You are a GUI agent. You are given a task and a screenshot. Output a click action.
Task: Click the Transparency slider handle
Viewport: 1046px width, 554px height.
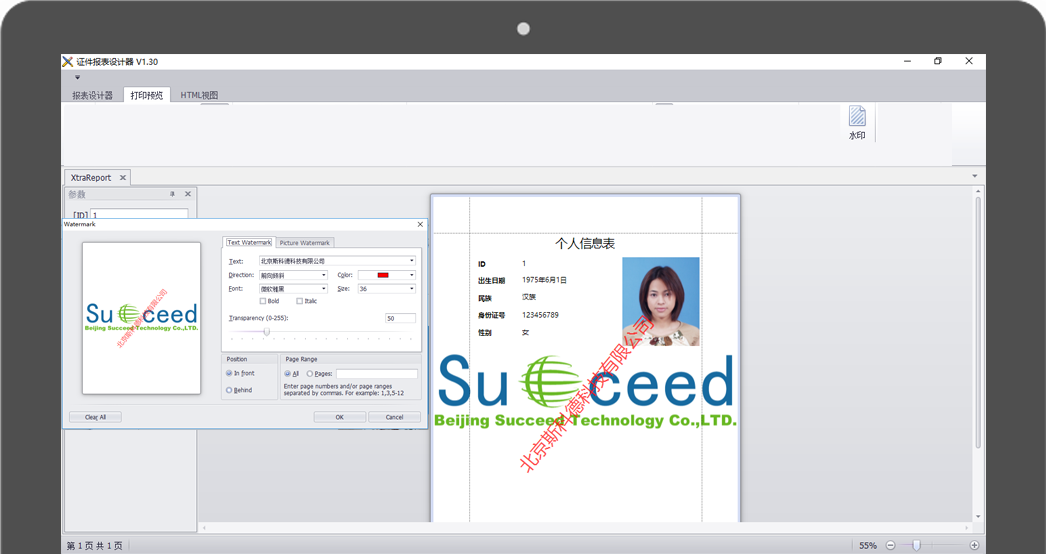click(267, 332)
